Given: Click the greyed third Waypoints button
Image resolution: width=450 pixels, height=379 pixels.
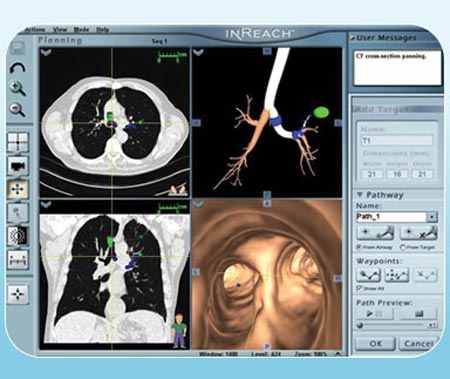Looking at the screenshot, I should [x=425, y=275].
